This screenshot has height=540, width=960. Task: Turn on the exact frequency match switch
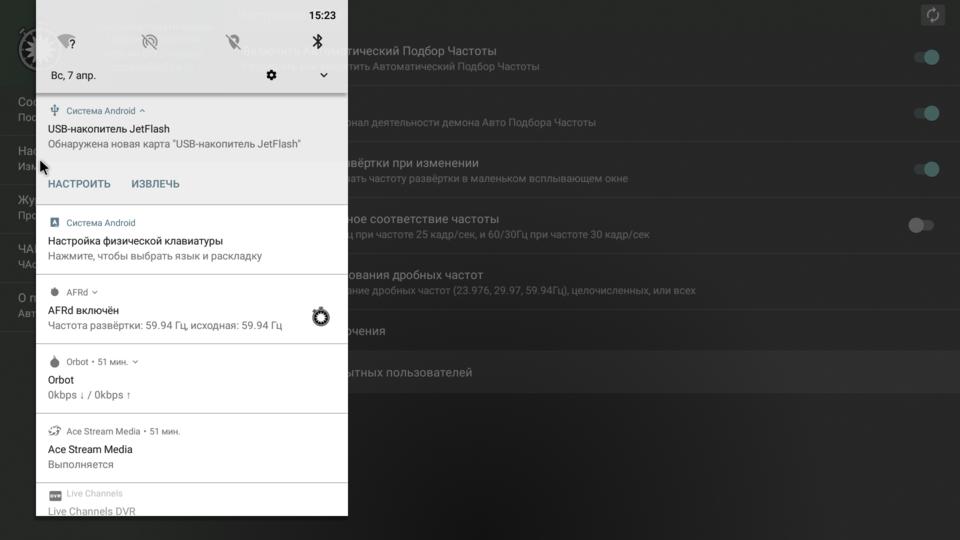click(x=921, y=226)
